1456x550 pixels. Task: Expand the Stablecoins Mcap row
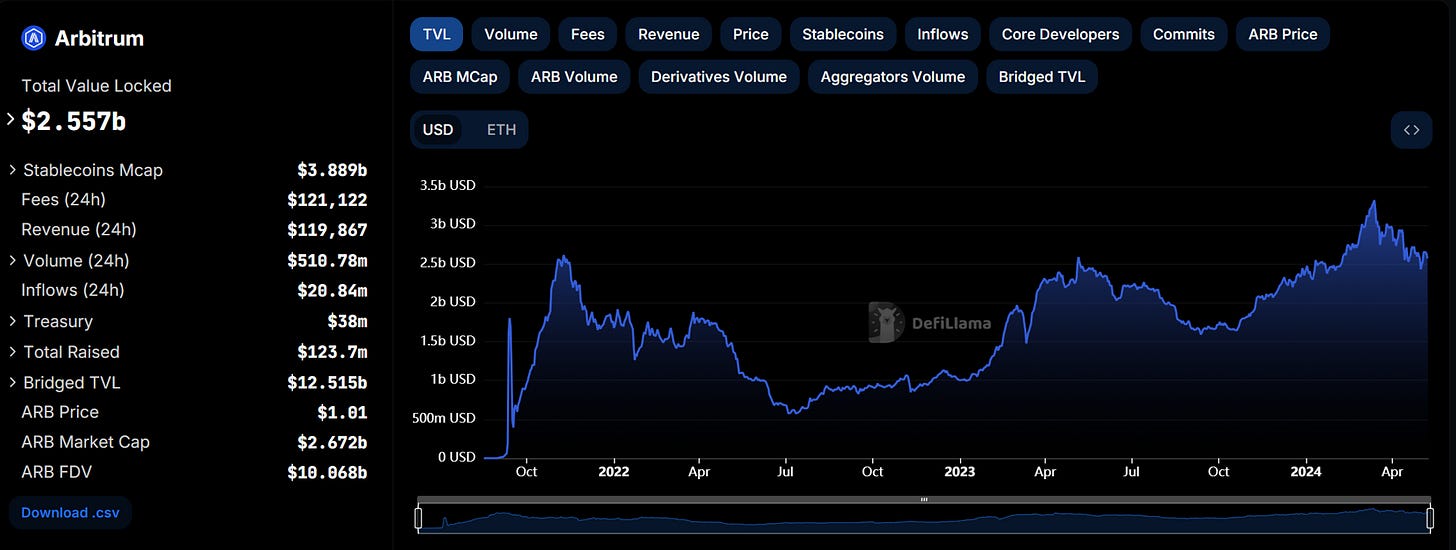tap(12, 170)
